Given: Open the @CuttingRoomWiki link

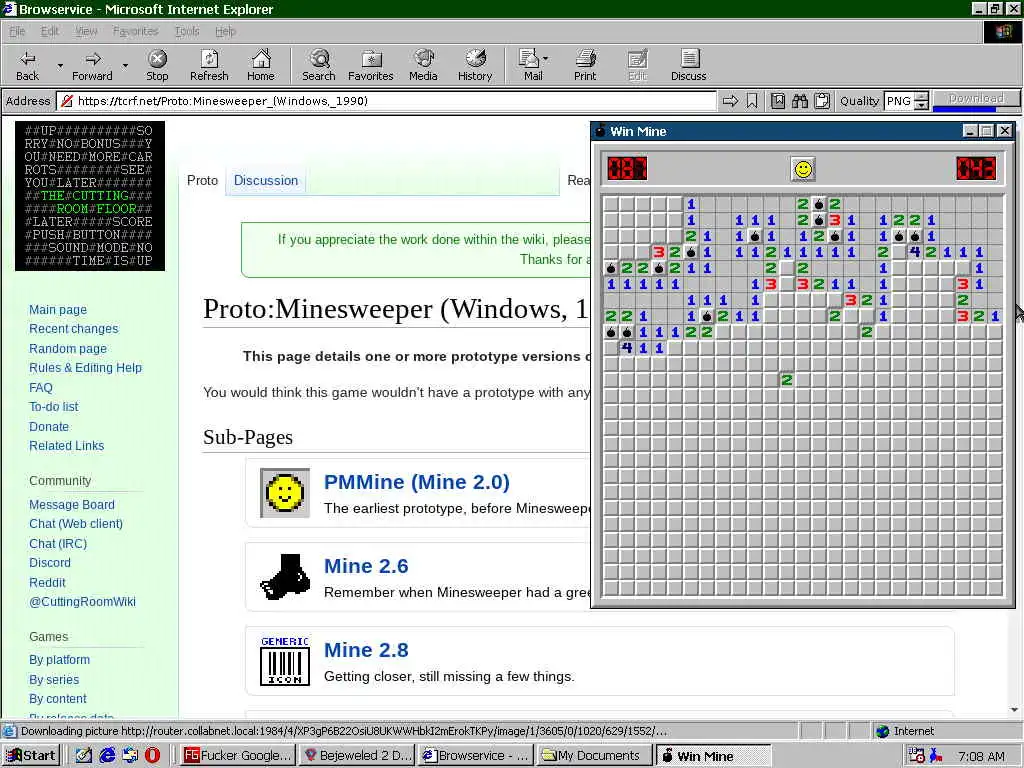Looking at the screenshot, I should (x=82, y=601).
